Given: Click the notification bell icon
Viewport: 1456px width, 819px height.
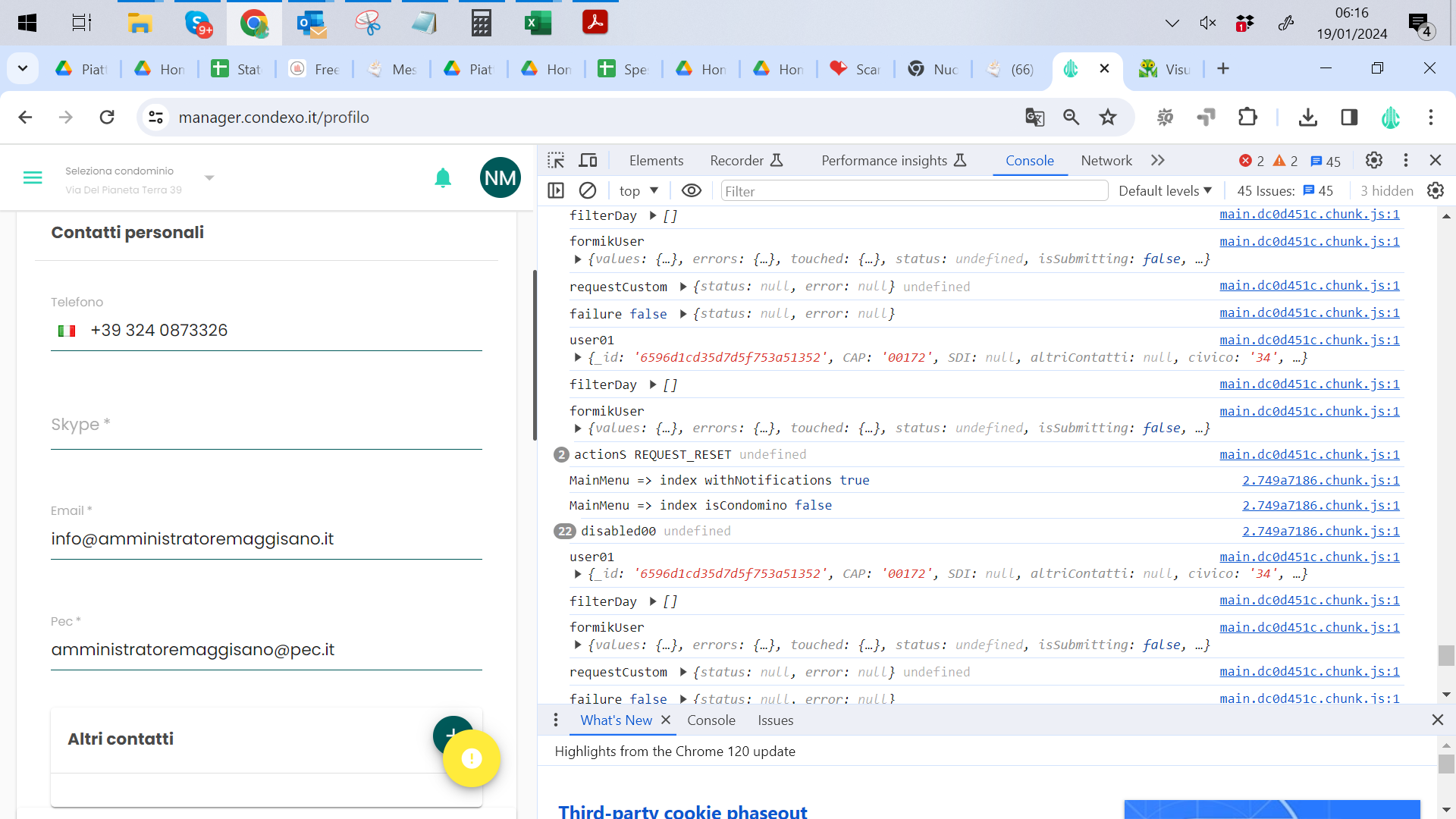Looking at the screenshot, I should (443, 178).
